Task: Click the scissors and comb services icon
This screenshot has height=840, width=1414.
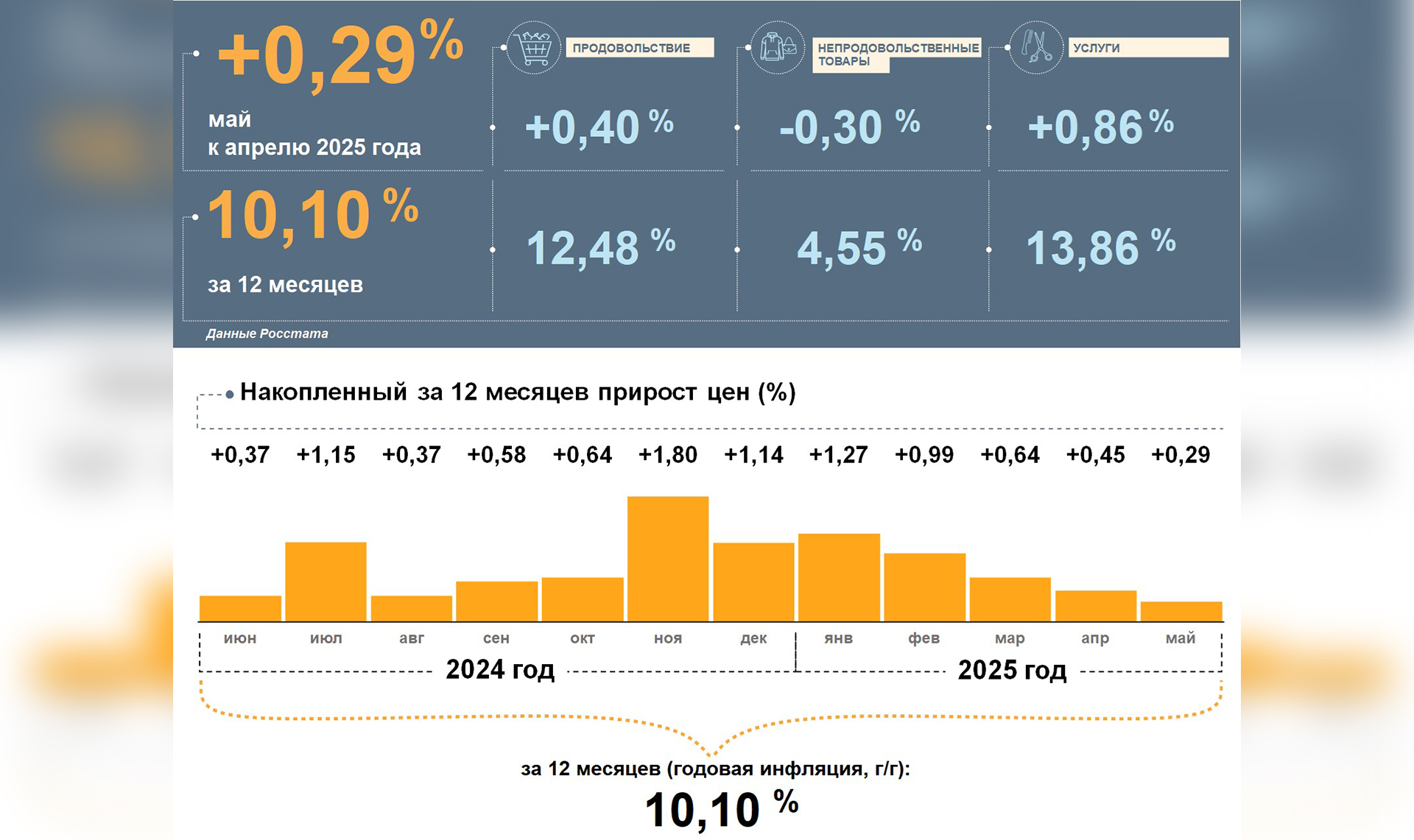Action: click(1035, 48)
